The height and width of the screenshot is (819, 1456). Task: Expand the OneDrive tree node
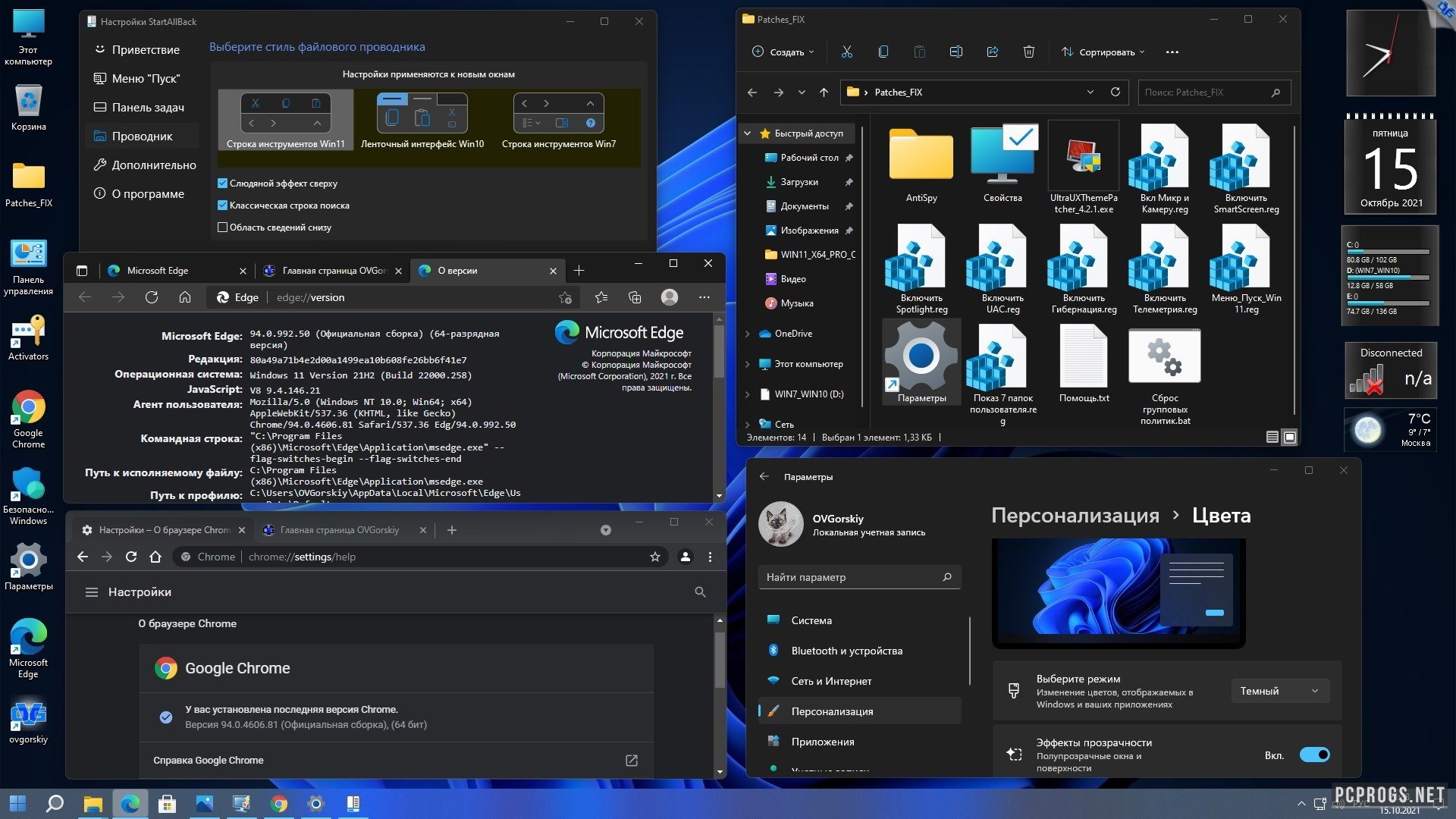[748, 334]
